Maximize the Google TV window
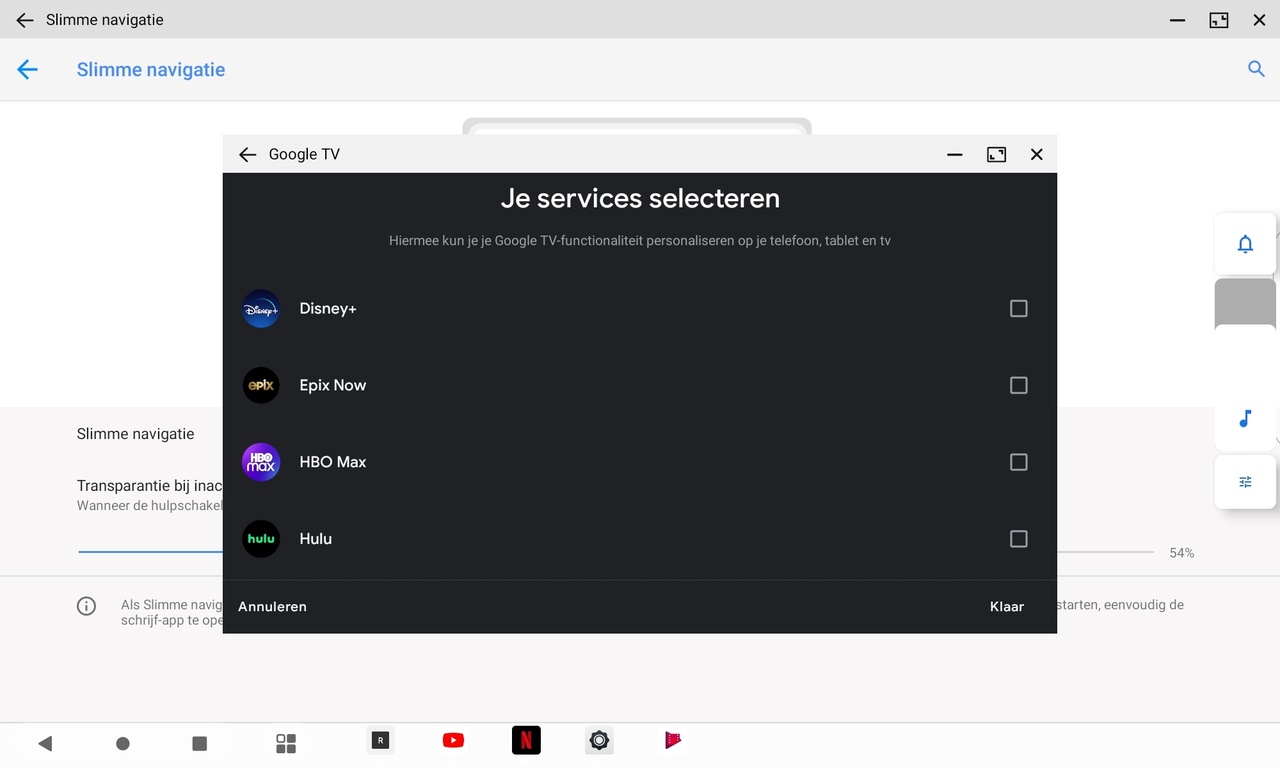1280x768 pixels. [x=996, y=154]
